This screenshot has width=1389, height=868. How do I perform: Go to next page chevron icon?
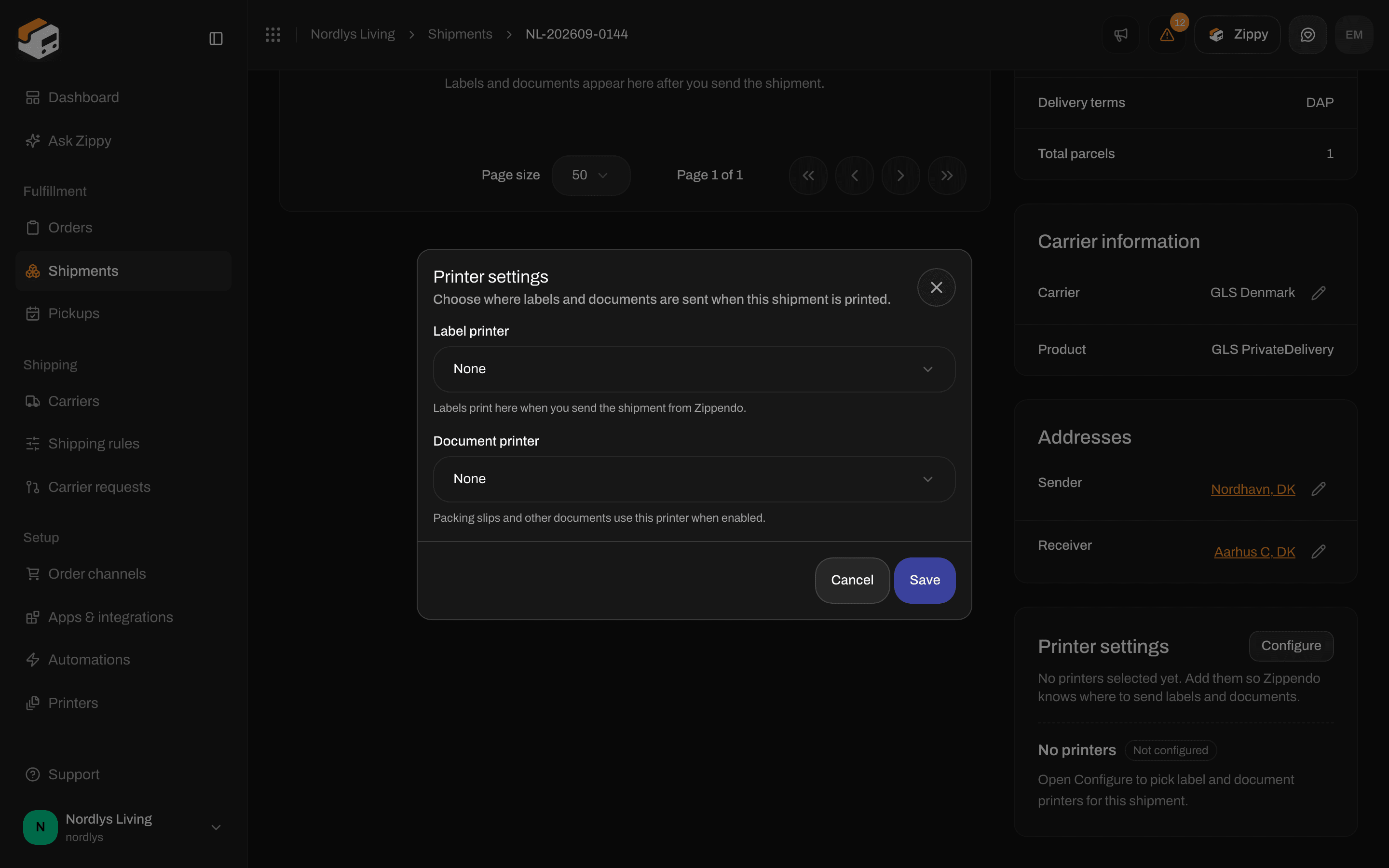900,176
